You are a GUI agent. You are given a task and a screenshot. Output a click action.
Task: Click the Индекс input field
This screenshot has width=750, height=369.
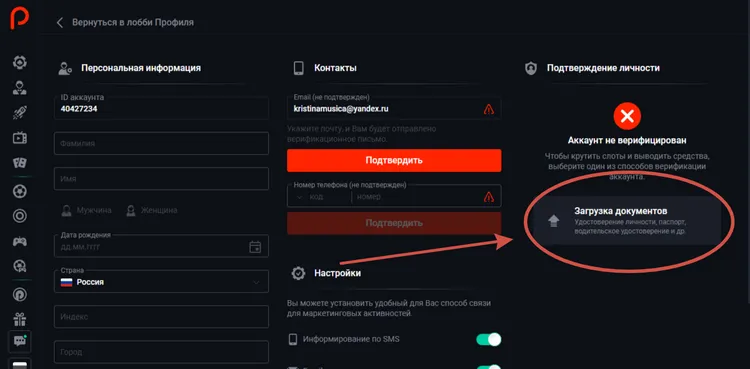coord(161,317)
